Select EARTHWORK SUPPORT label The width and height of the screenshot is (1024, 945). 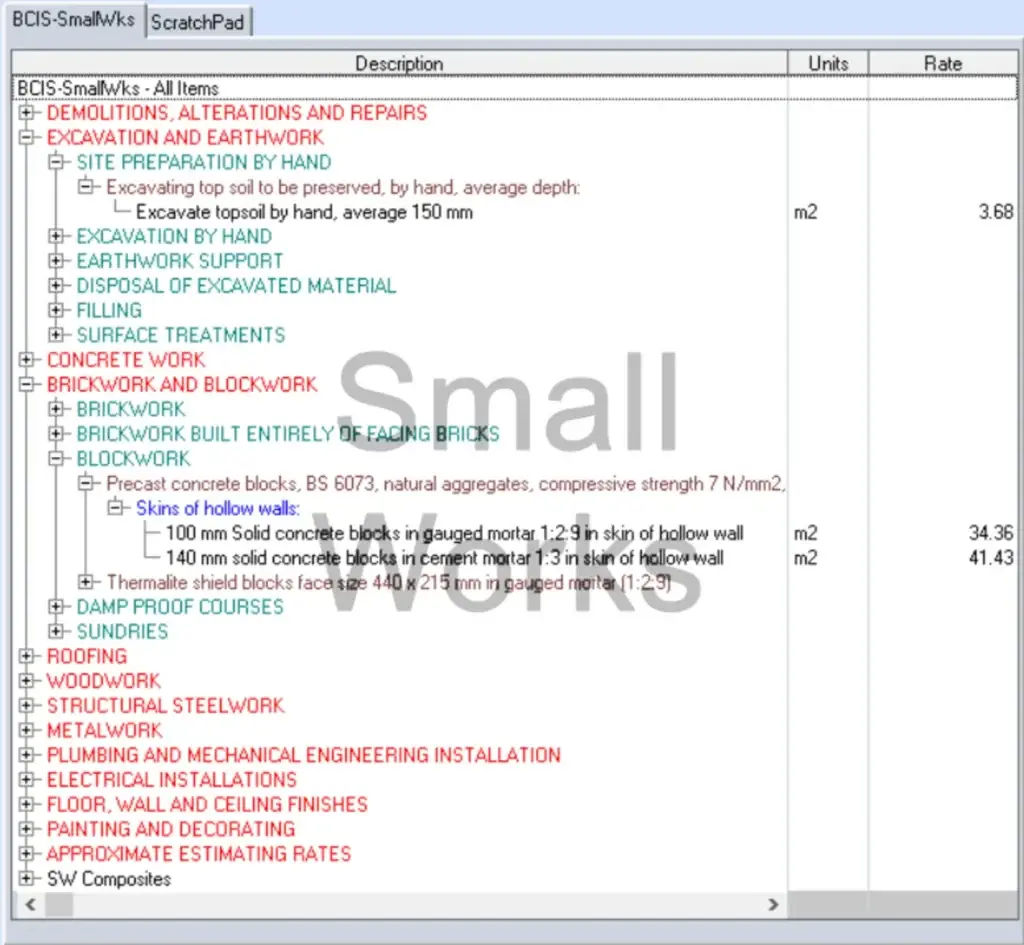179,261
